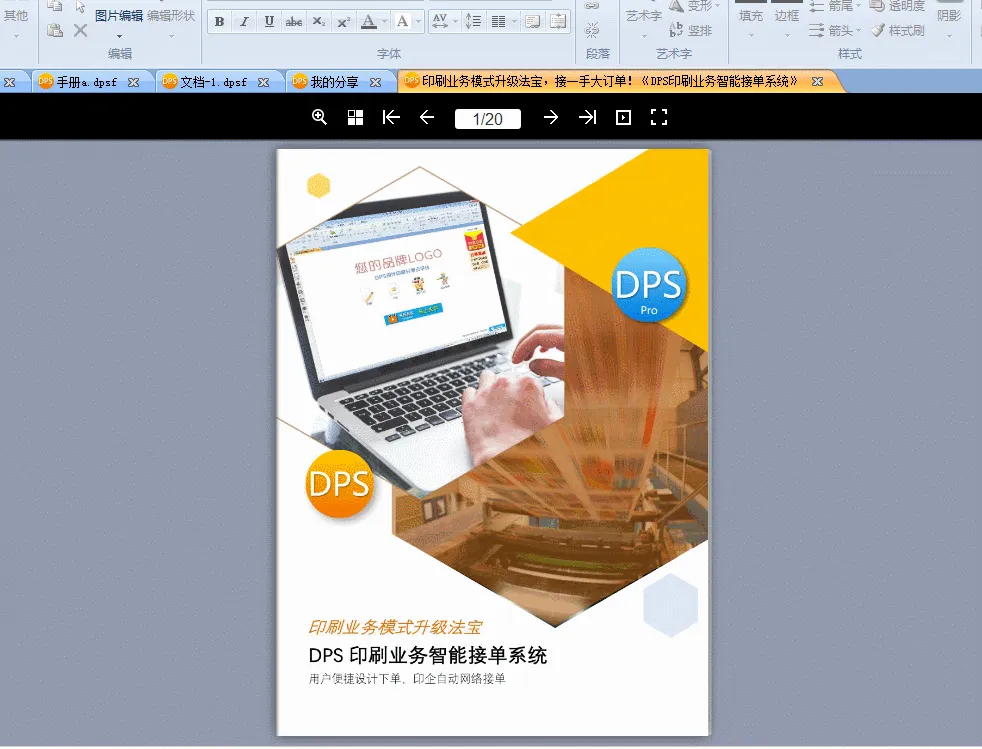Click the paste clipboard icon
This screenshot has width=982, height=749.
click(55, 29)
